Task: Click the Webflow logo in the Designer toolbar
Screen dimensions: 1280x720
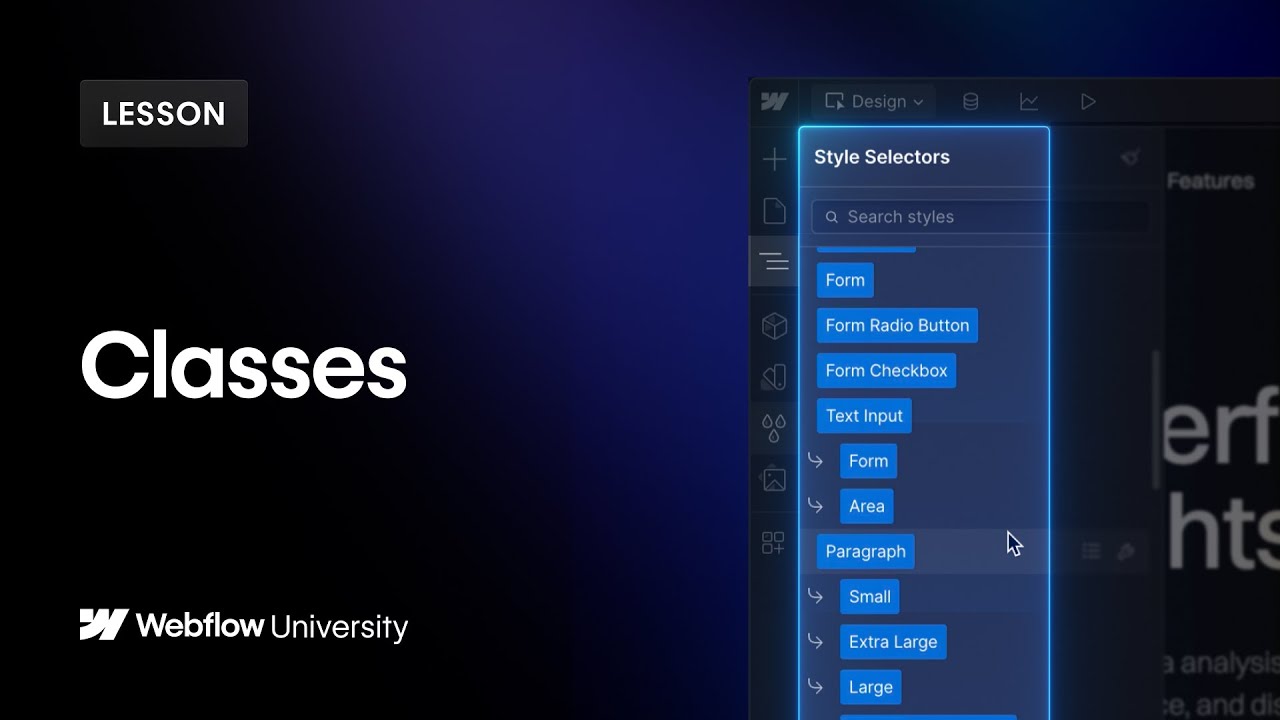Action: click(x=774, y=101)
